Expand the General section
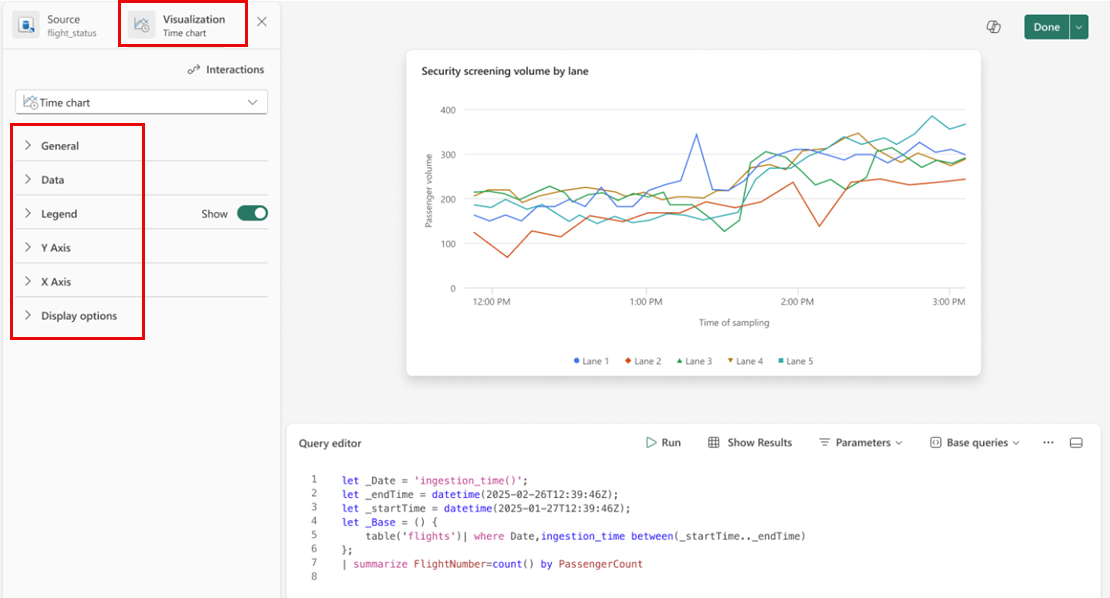This screenshot has height=598, width=1110. pyautogui.click(x=142, y=146)
